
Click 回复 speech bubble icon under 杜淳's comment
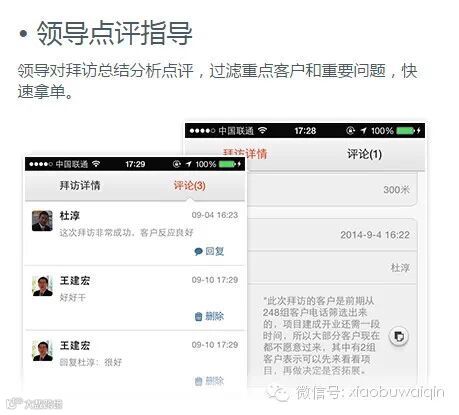coord(198,251)
